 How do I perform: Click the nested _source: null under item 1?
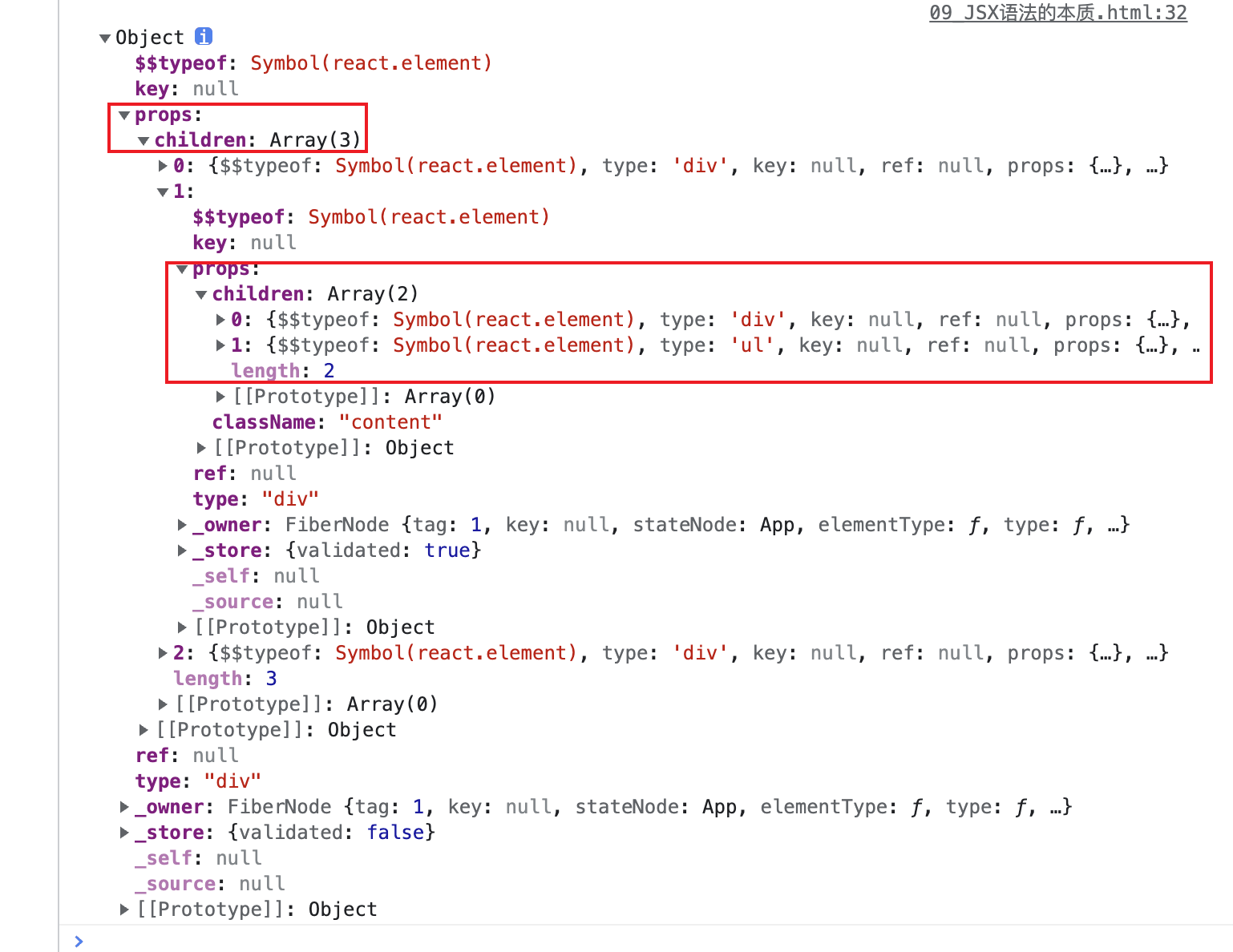click(x=268, y=602)
